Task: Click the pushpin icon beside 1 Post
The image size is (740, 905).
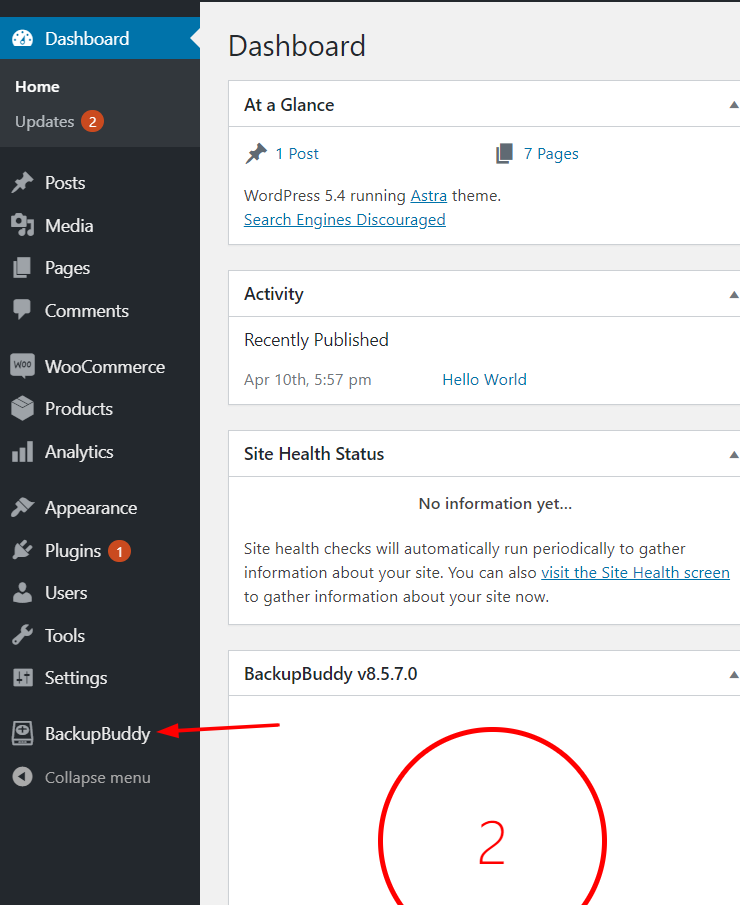Action: (256, 154)
